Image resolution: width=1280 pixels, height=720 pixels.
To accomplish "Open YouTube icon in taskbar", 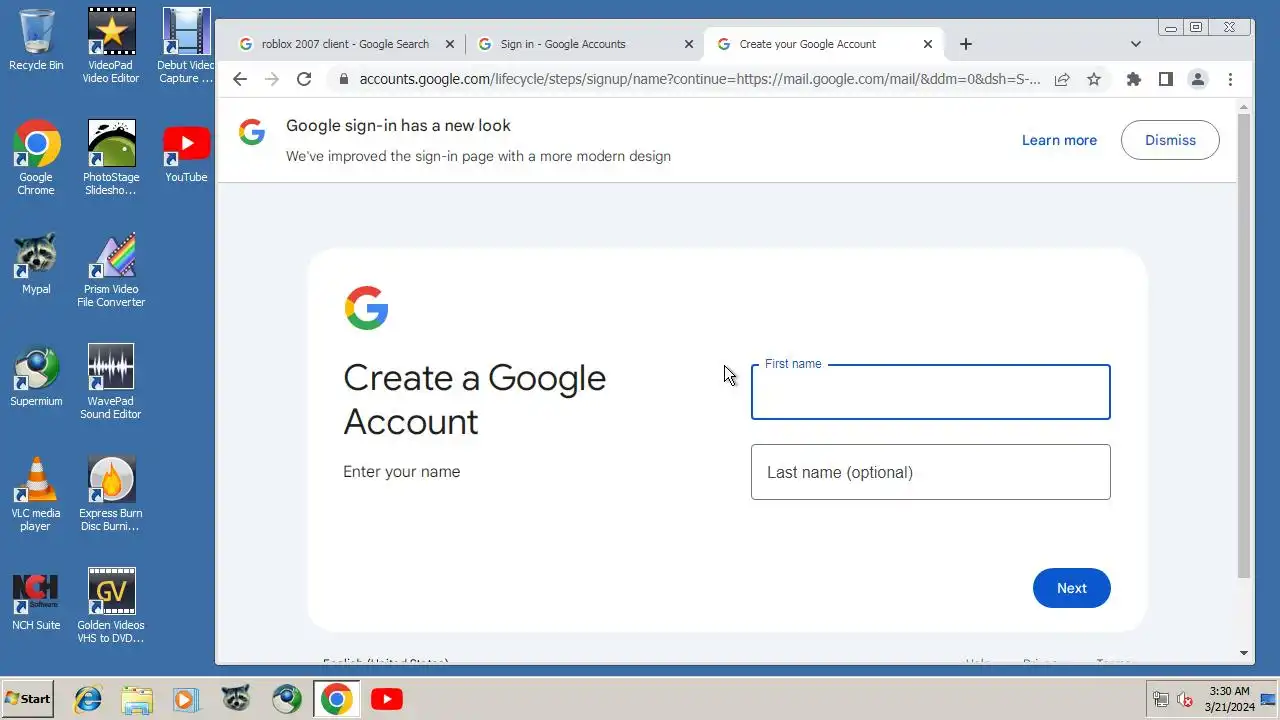I will [x=386, y=699].
